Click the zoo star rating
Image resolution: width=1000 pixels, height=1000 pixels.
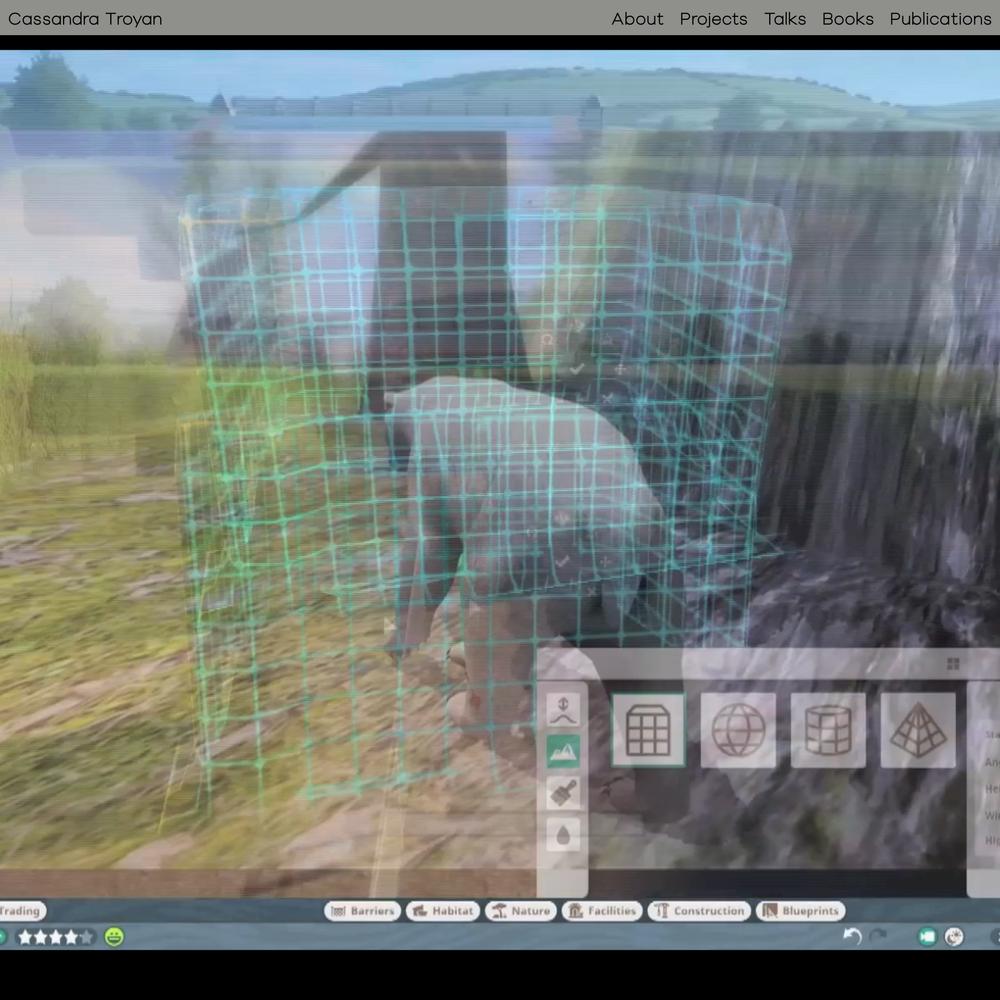pos(55,937)
